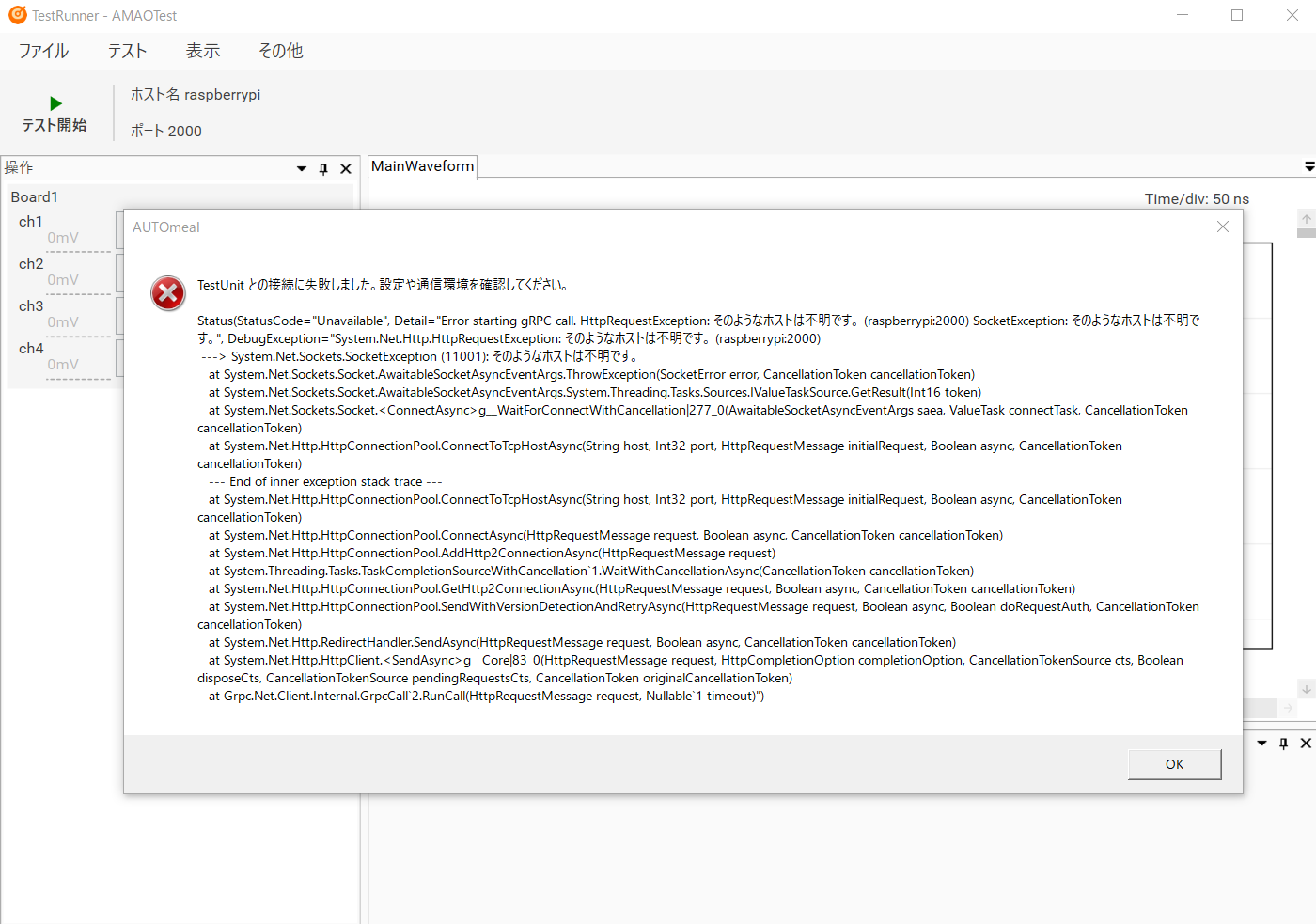Viewport: 1316px width, 924px height.
Task: Close the bottom-right docked panel
Action: pyautogui.click(x=1306, y=744)
